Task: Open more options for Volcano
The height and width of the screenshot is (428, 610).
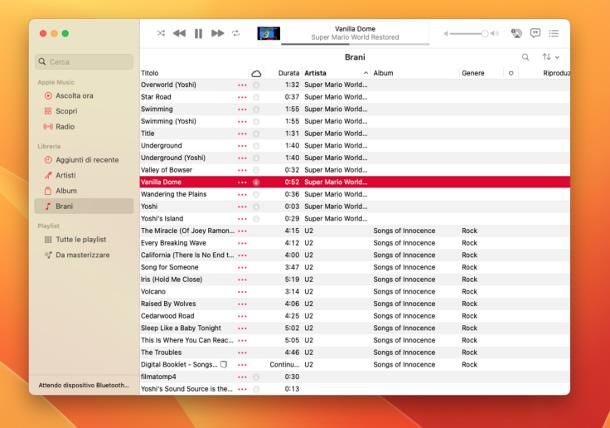Action: (x=242, y=292)
